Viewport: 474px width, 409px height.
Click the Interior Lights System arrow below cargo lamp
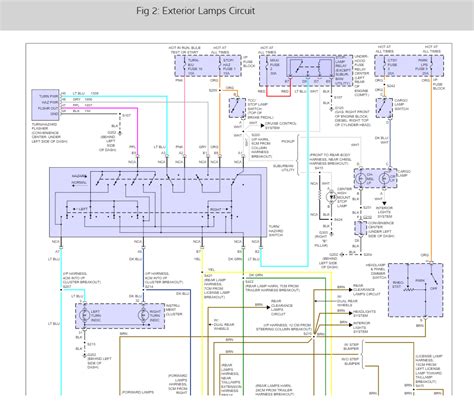click(x=384, y=203)
